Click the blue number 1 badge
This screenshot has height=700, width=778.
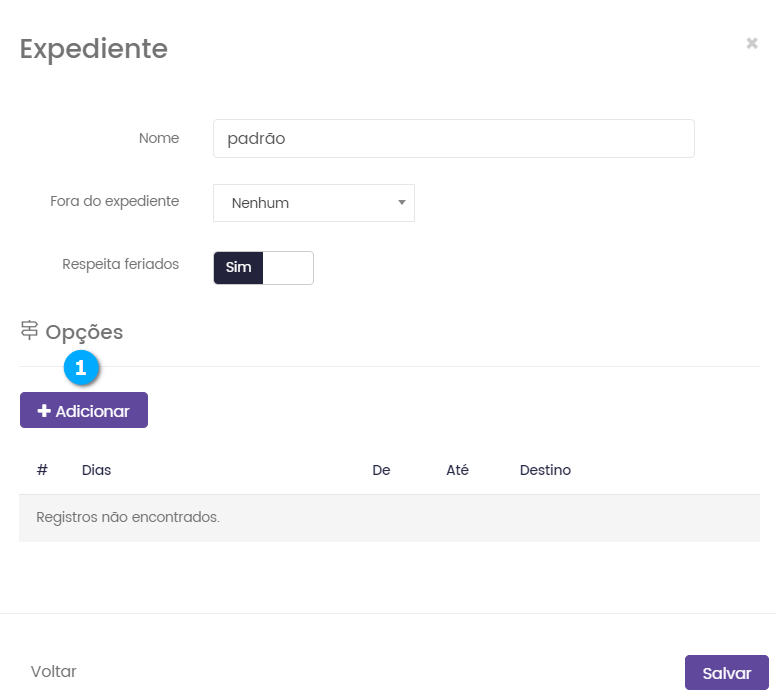pos(81,367)
